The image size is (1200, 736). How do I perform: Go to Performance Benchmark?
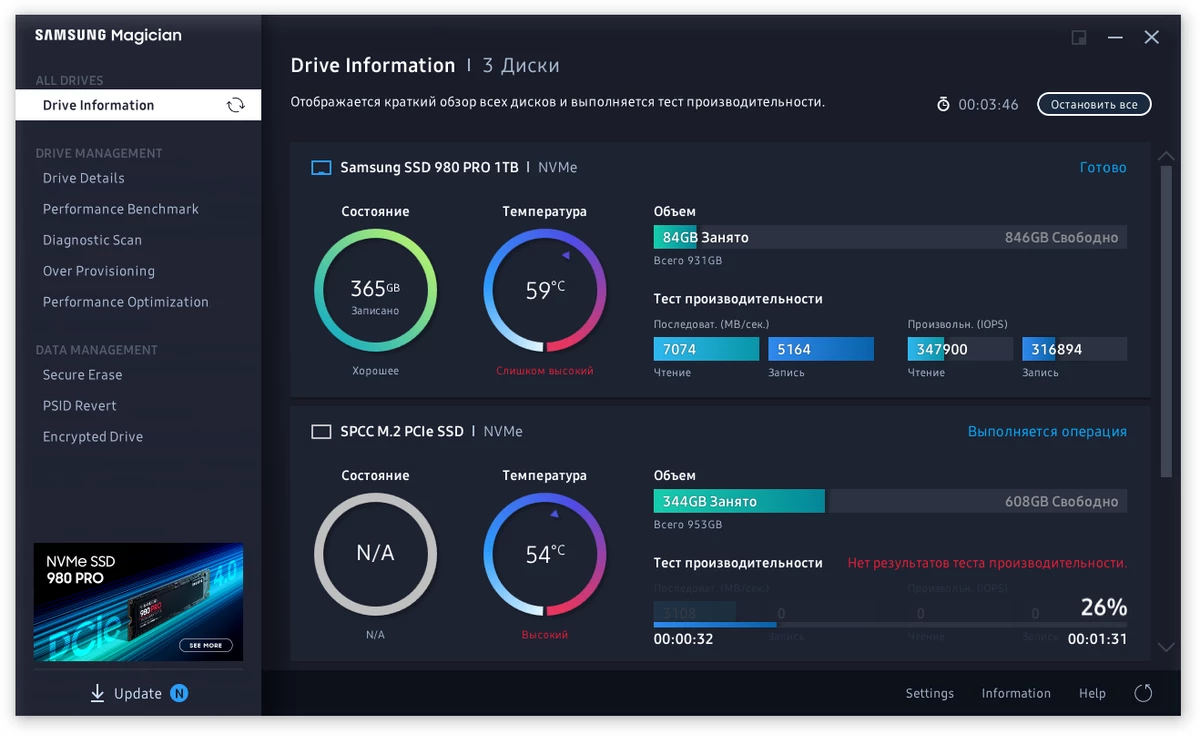[121, 209]
